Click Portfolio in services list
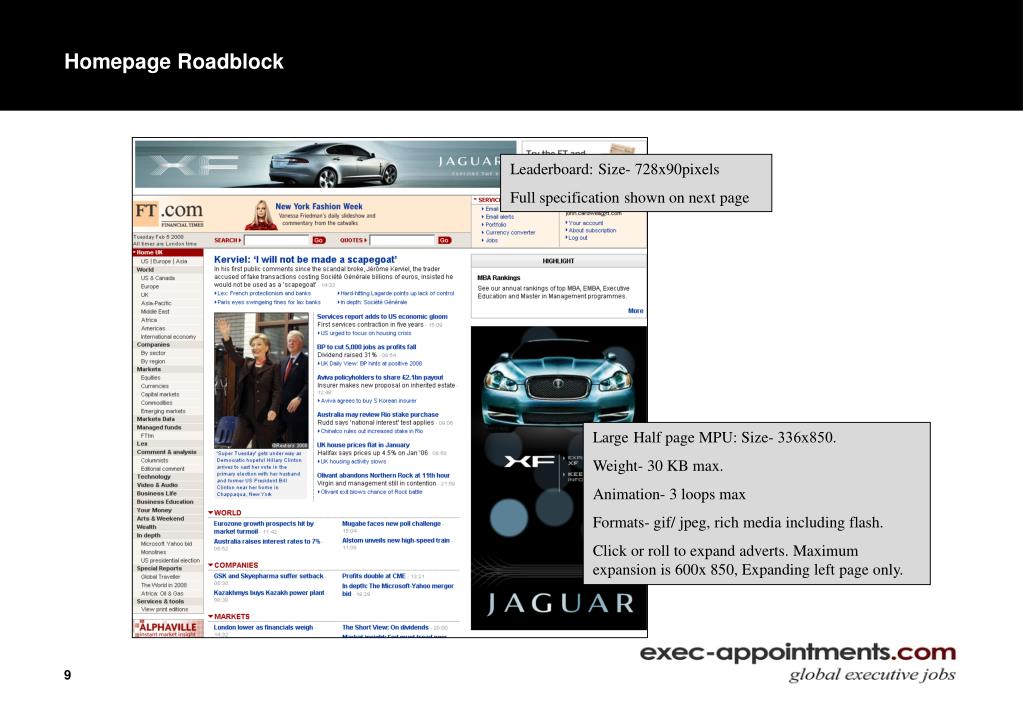The height and width of the screenshot is (708, 1023). (495, 224)
